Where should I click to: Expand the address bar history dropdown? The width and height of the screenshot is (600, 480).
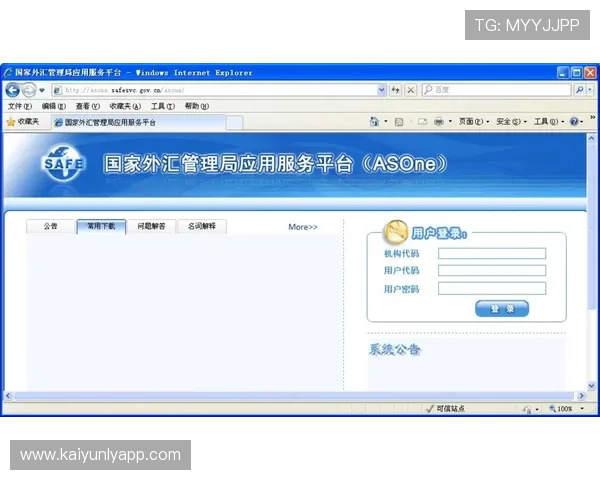(382, 90)
